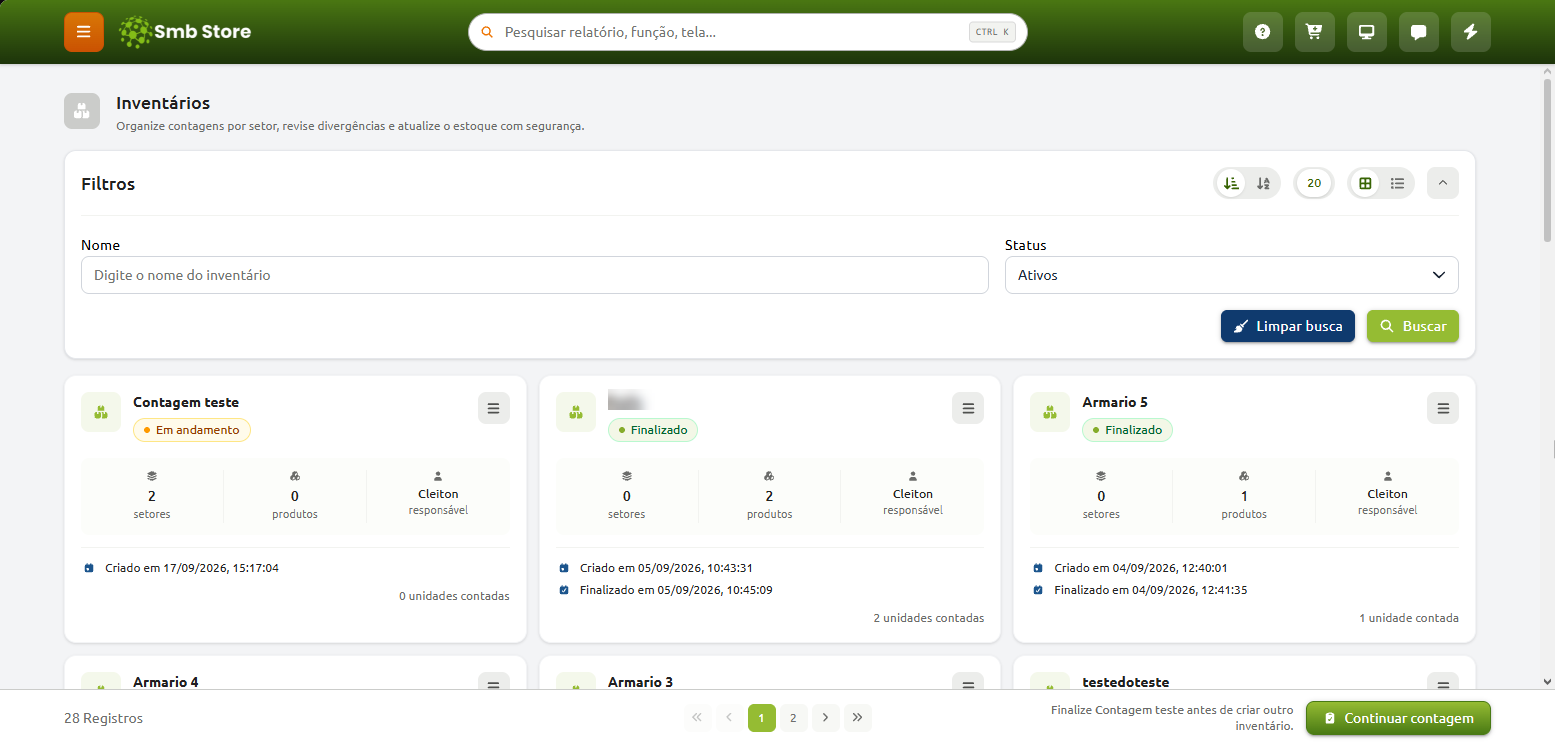Select page 1 in pagination
The width and height of the screenshot is (1555, 745).
762,718
